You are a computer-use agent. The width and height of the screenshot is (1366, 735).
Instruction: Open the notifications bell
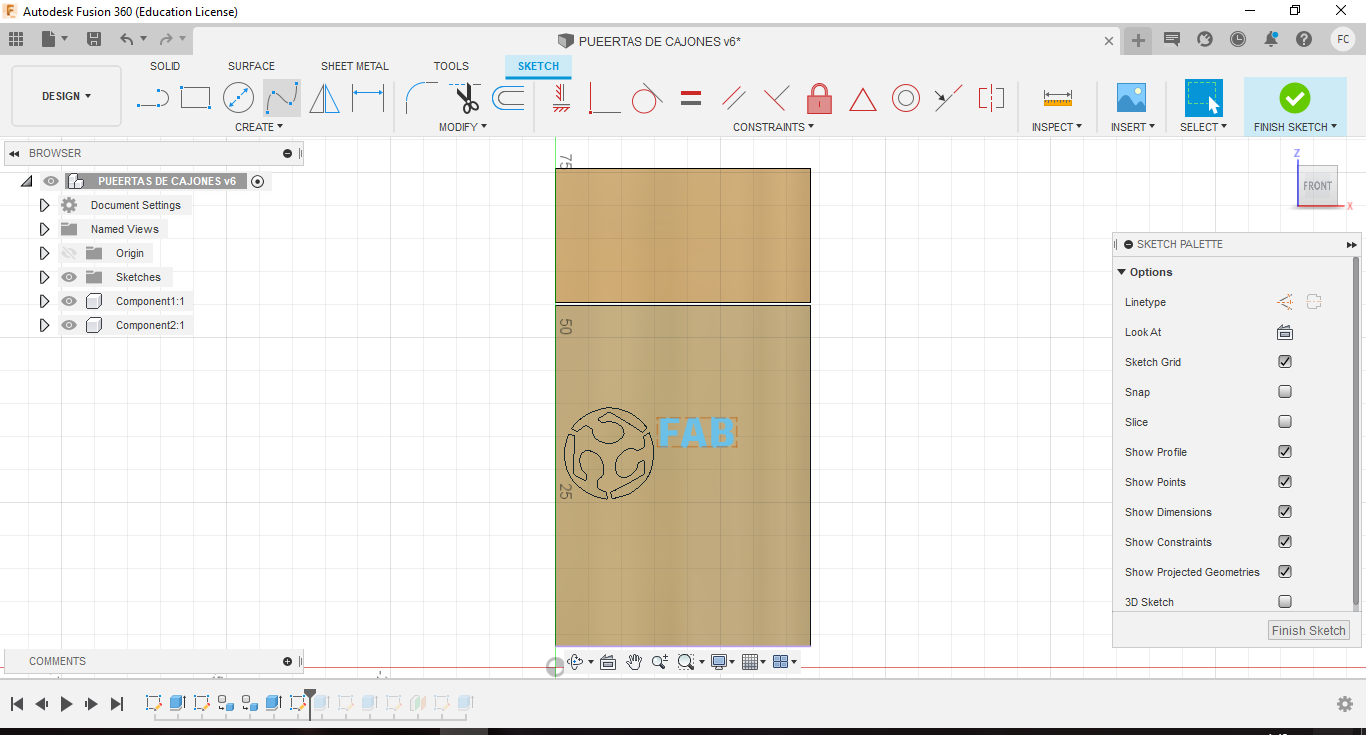pos(1271,39)
